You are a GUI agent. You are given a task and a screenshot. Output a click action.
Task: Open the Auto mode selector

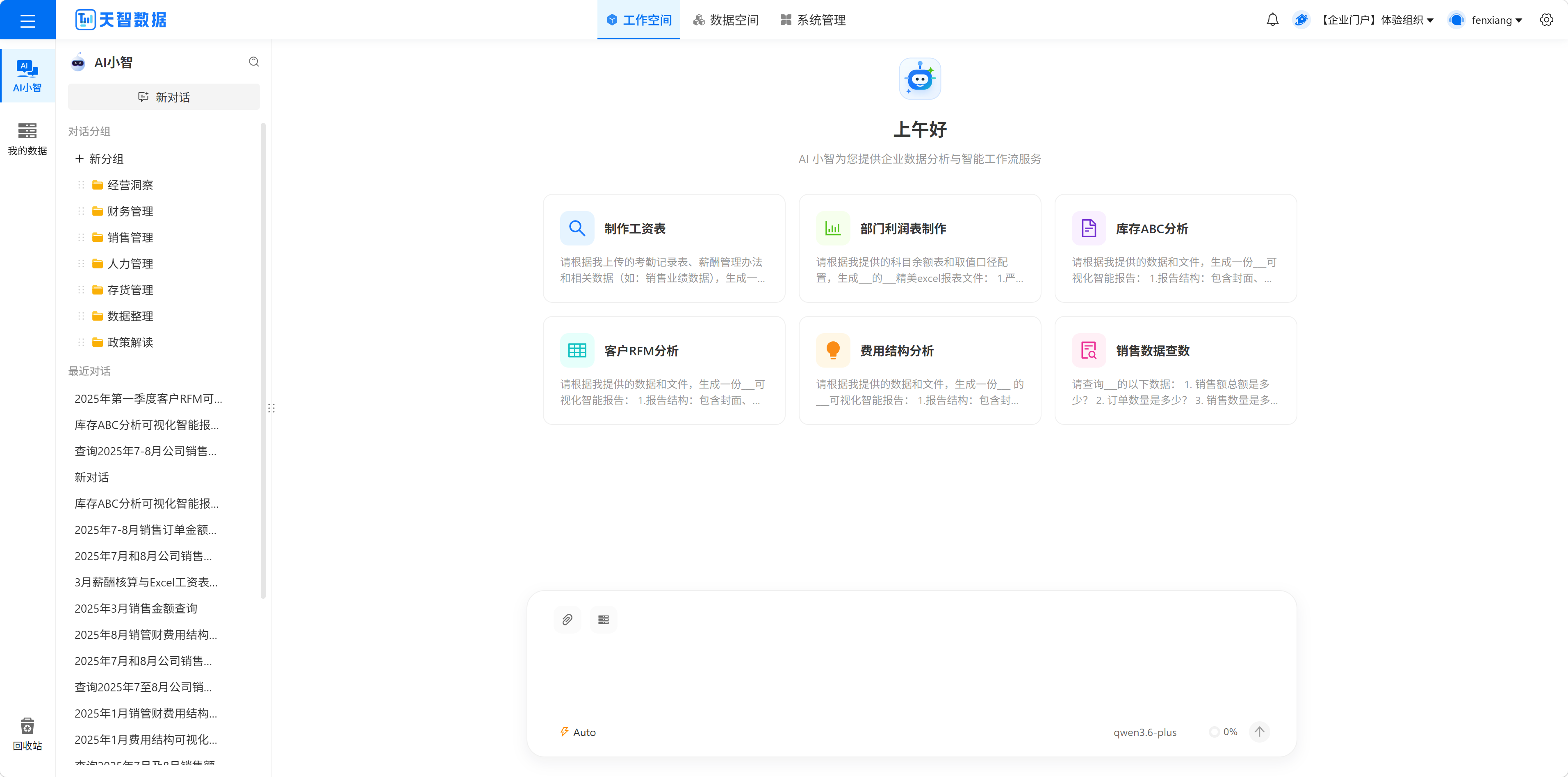tap(578, 732)
